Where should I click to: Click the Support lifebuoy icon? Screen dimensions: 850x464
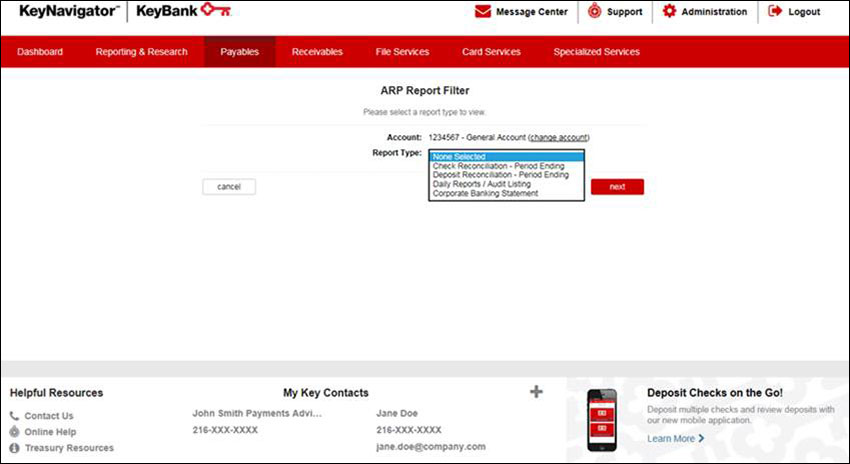(x=595, y=11)
